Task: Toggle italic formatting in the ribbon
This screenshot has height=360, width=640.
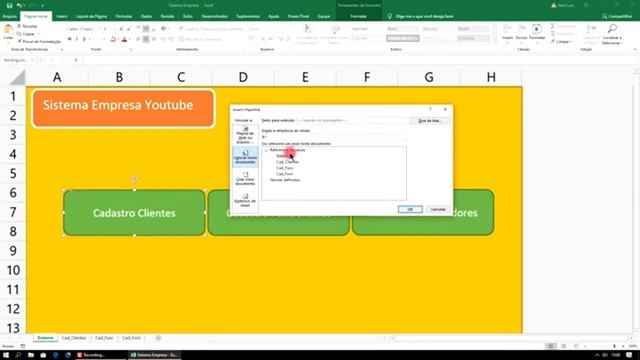Action: click(x=77, y=39)
